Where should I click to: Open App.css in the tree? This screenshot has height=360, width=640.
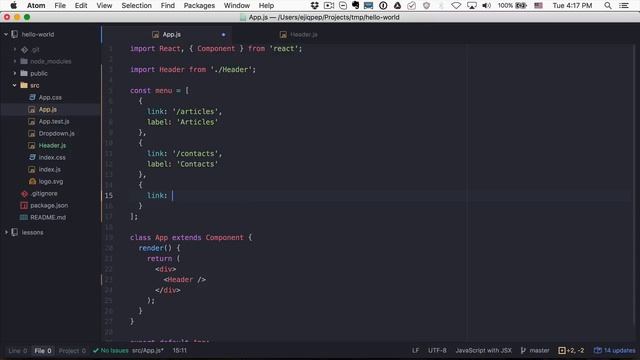(x=50, y=98)
